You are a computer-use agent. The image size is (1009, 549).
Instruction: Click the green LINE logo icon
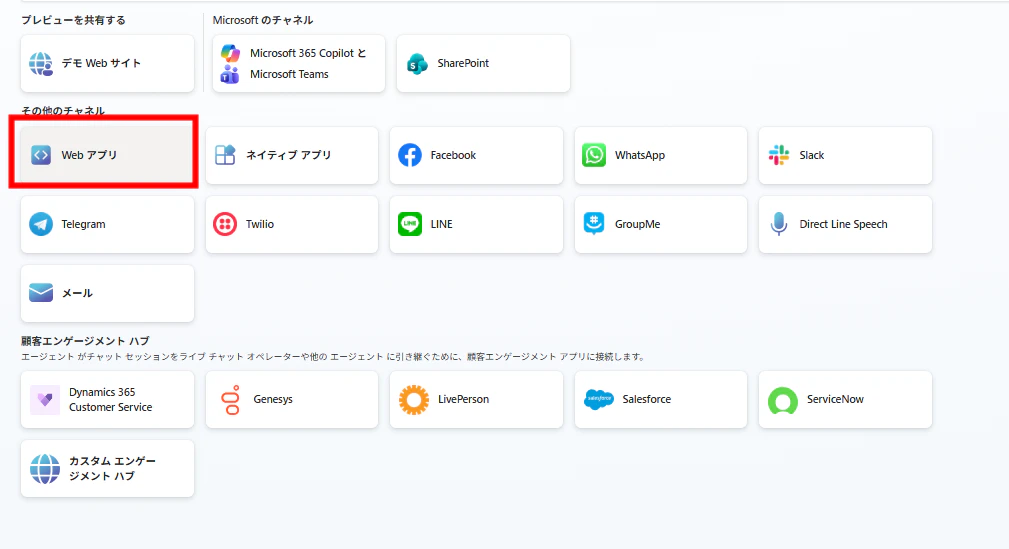[x=410, y=224]
